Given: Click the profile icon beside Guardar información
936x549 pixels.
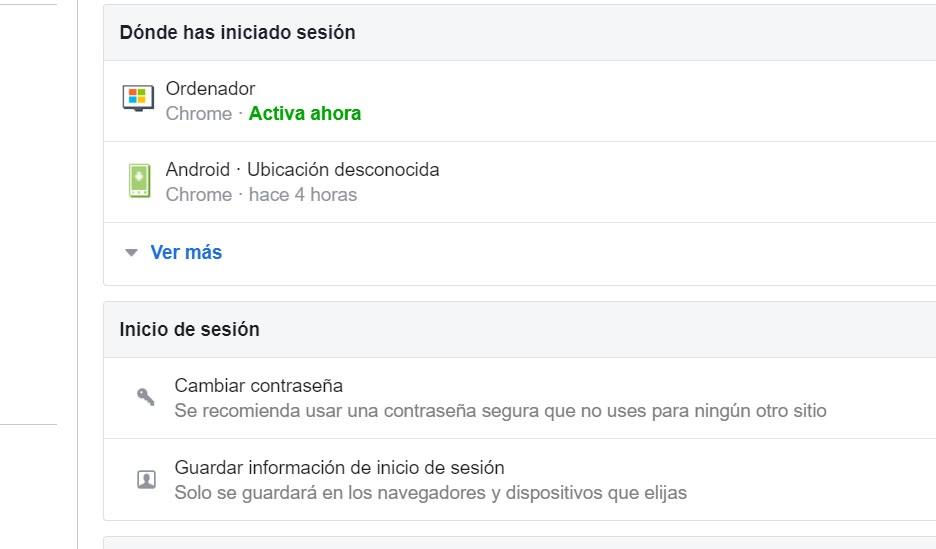Looking at the screenshot, I should 146,480.
